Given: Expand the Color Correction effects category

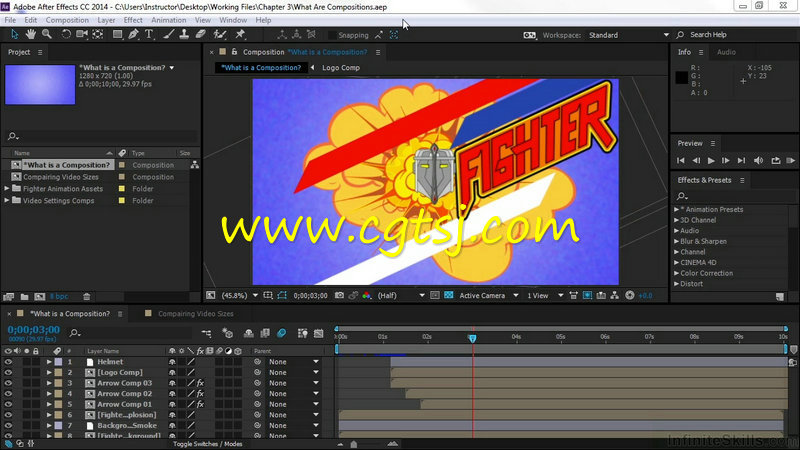Looking at the screenshot, I should coord(677,273).
